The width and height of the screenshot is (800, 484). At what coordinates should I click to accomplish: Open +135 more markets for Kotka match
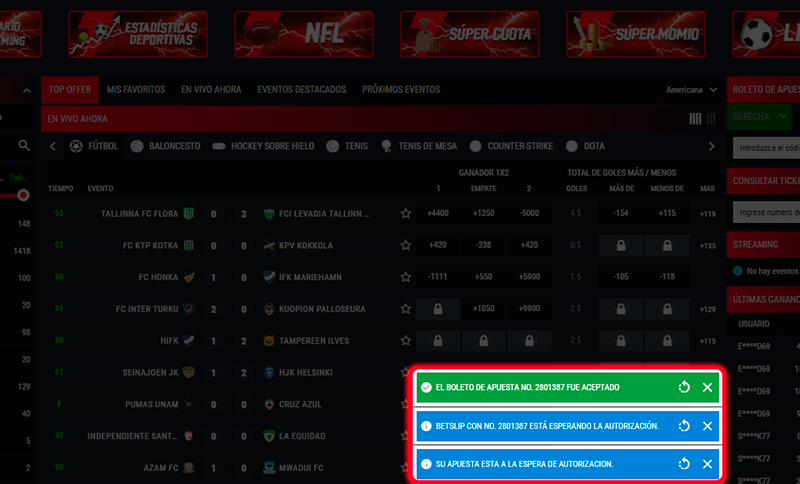coord(708,246)
